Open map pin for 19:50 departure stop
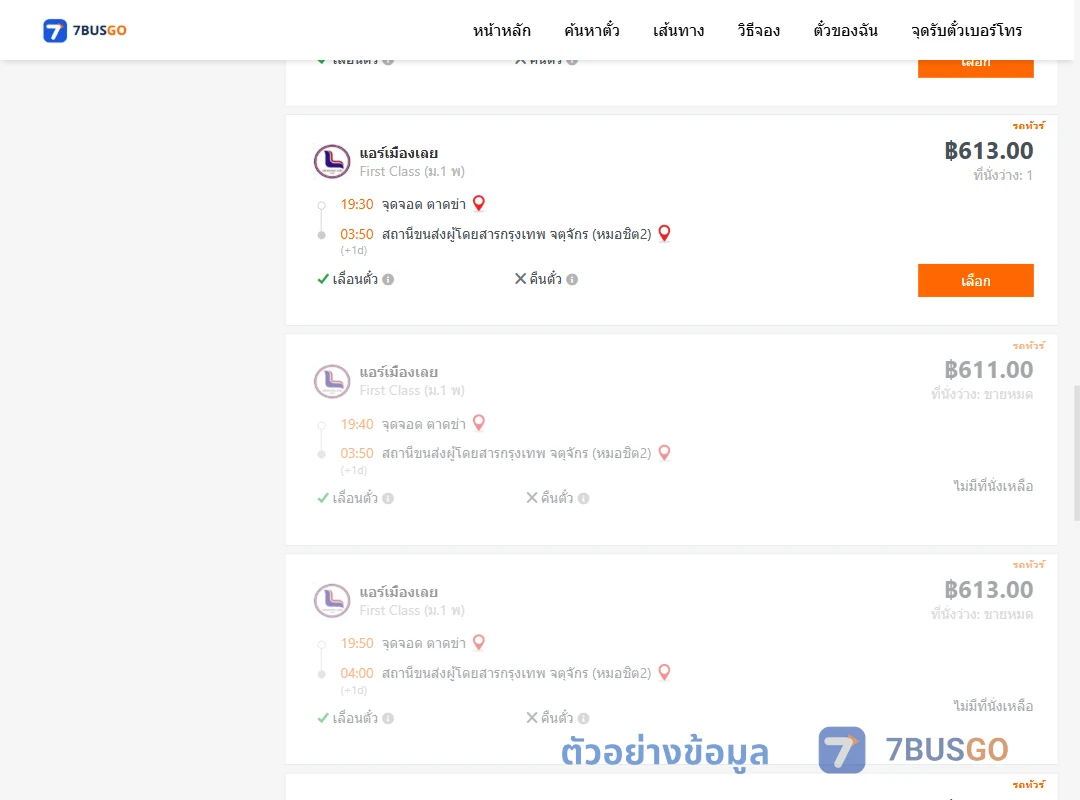 tap(479, 642)
